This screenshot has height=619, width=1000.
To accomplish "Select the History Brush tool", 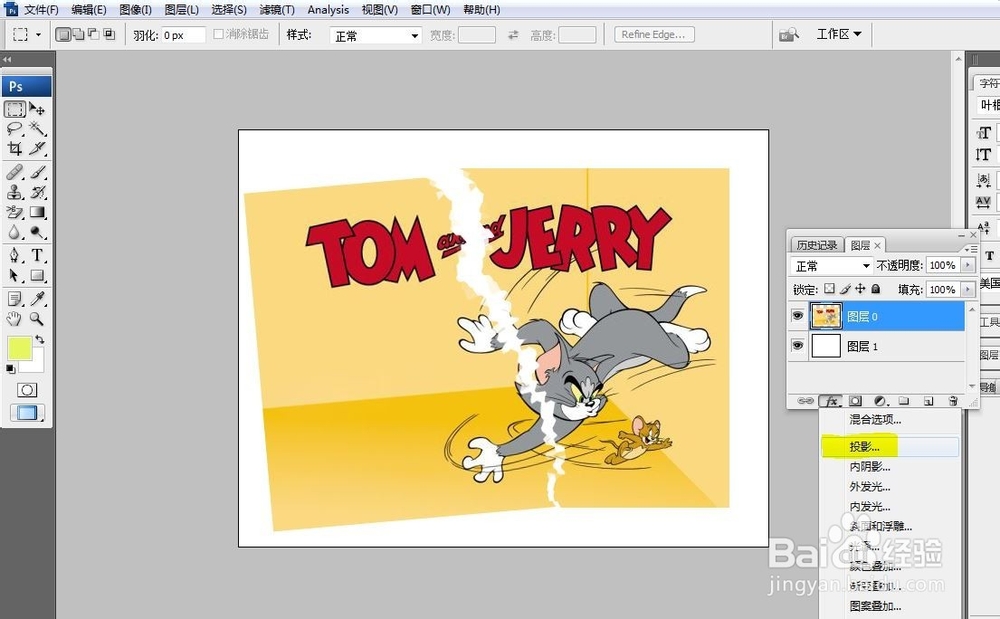I will pos(37,192).
